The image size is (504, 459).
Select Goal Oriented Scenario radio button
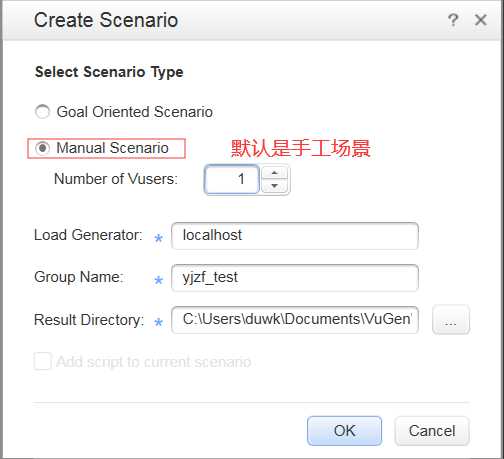tap(42, 112)
